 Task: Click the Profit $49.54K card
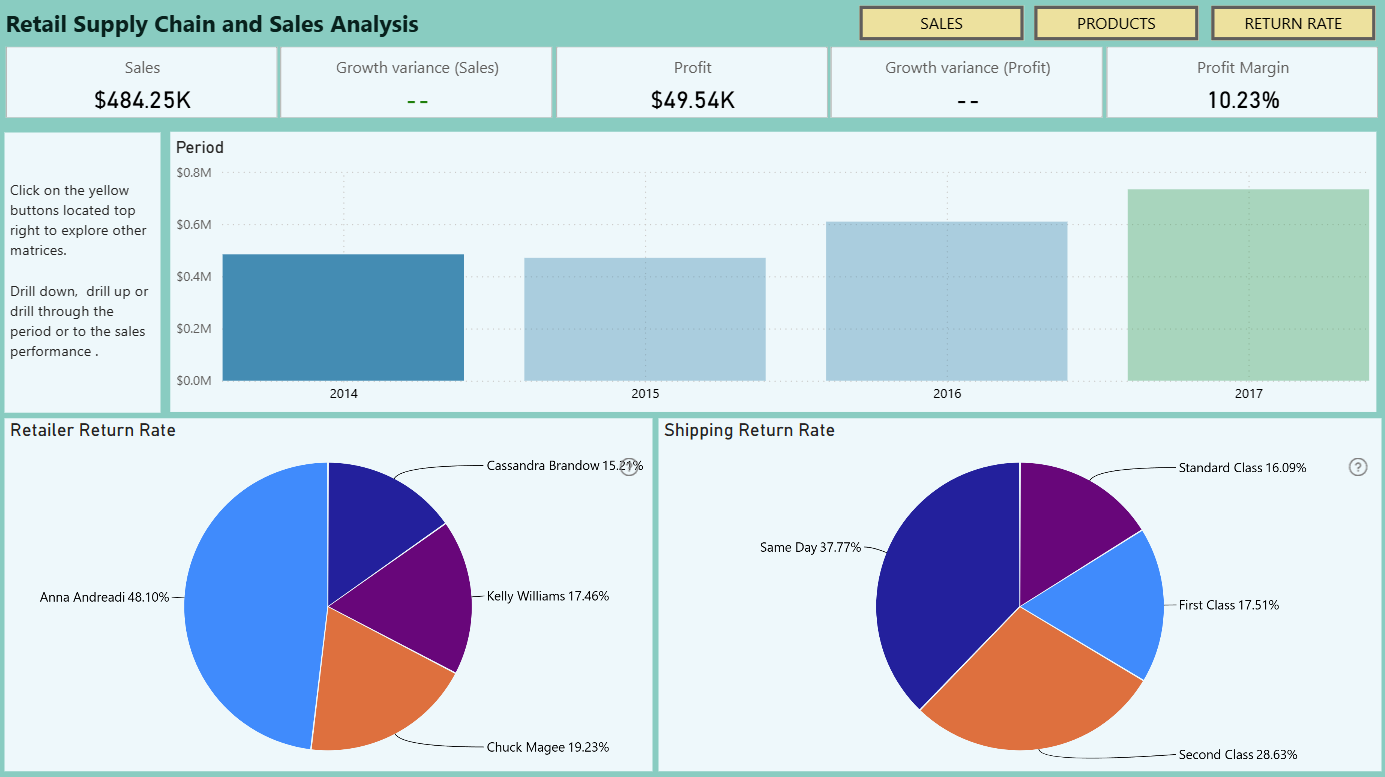point(693,83)
